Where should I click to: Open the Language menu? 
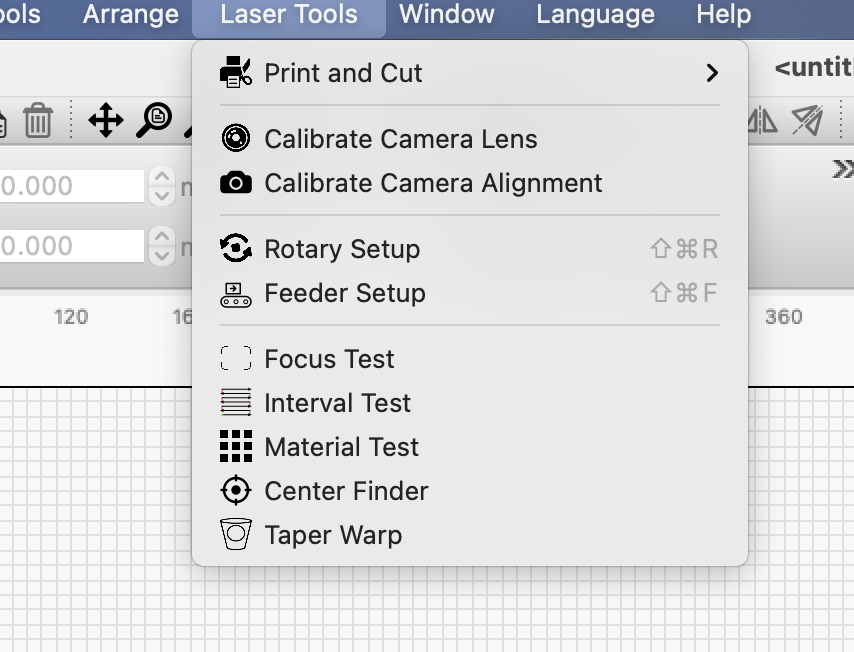point(595,15)
